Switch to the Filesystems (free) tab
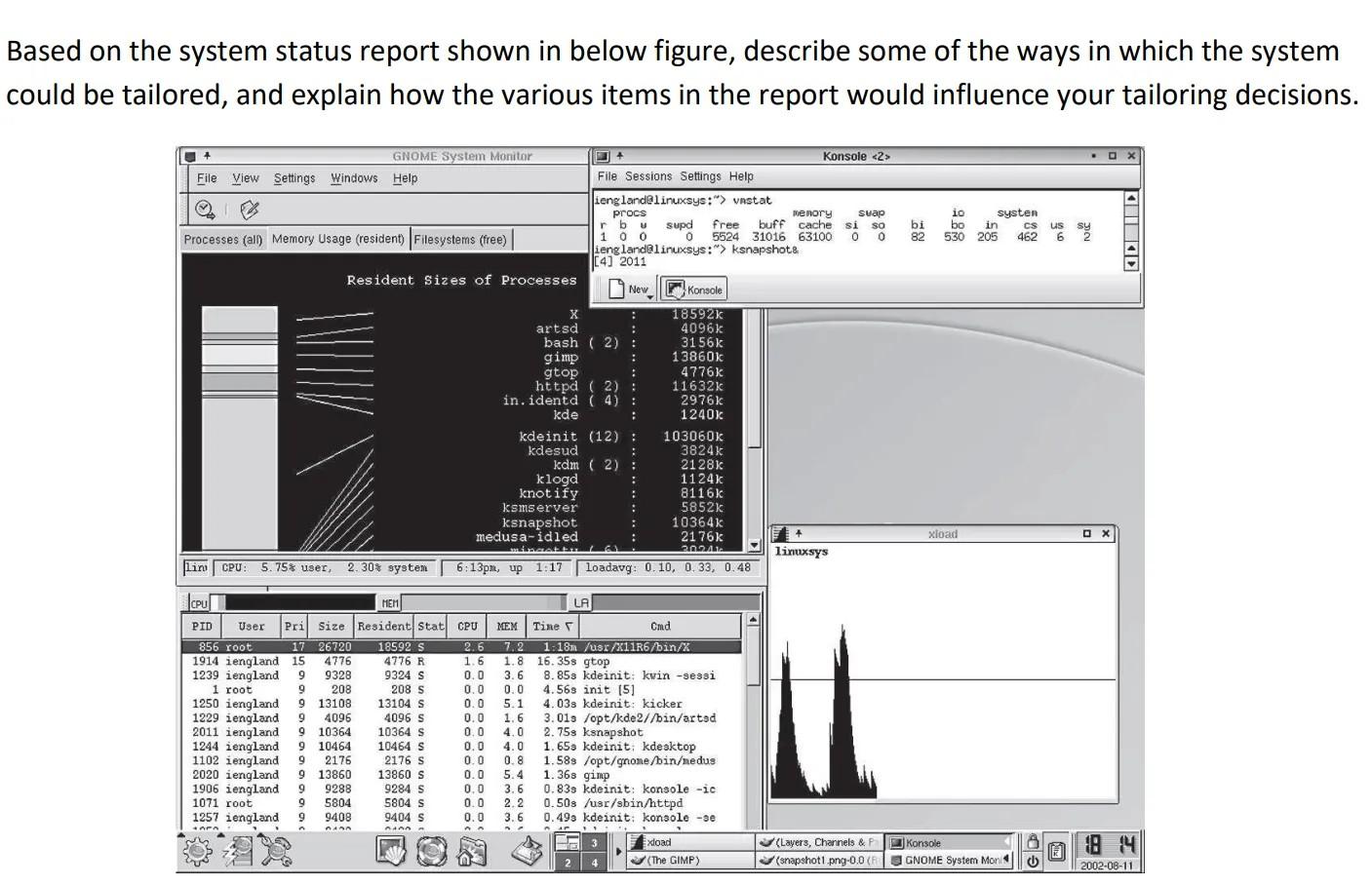The width and height of the screenshot is (1372, 886). click(x=460, y=239)
